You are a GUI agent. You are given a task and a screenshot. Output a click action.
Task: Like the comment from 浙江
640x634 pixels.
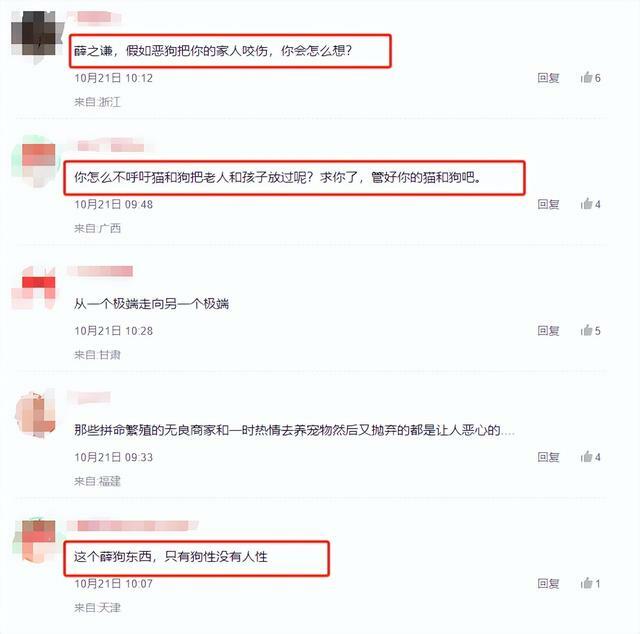(590, 77)
